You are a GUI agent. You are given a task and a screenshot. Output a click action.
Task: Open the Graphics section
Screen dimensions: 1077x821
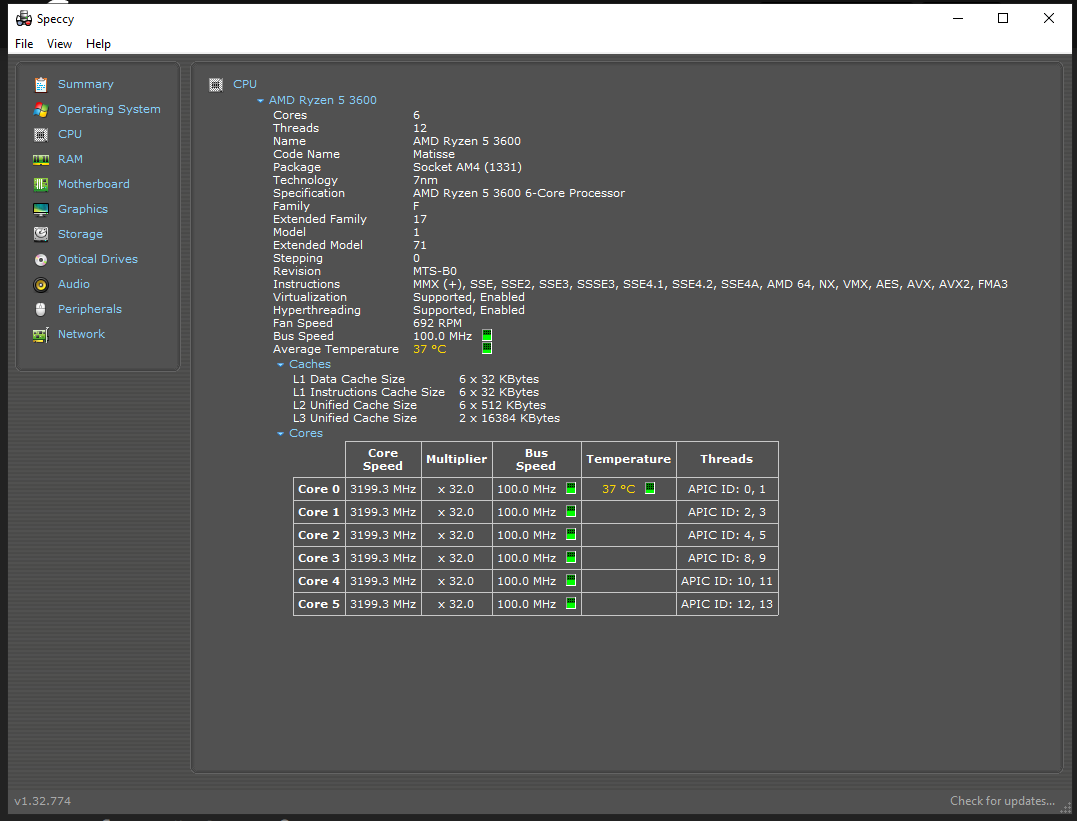pyautogui.click(x=82, y=209)
